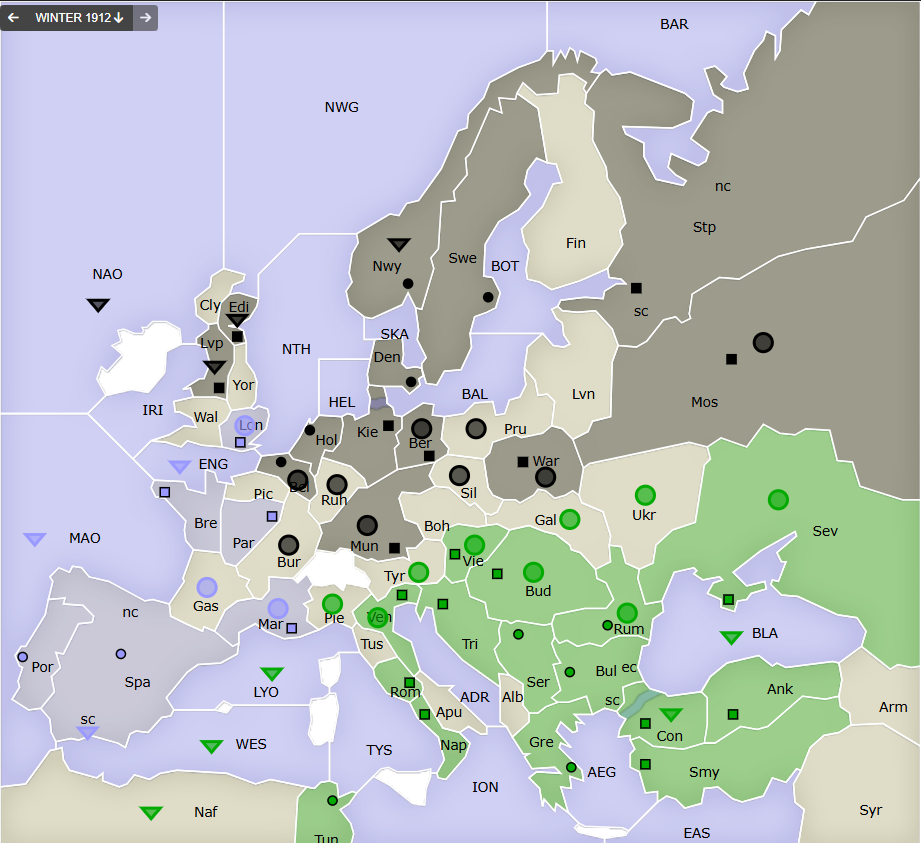Screen dimensions: 921x843
Task: Click the BOT sea region label
Action: click(505, 267)
